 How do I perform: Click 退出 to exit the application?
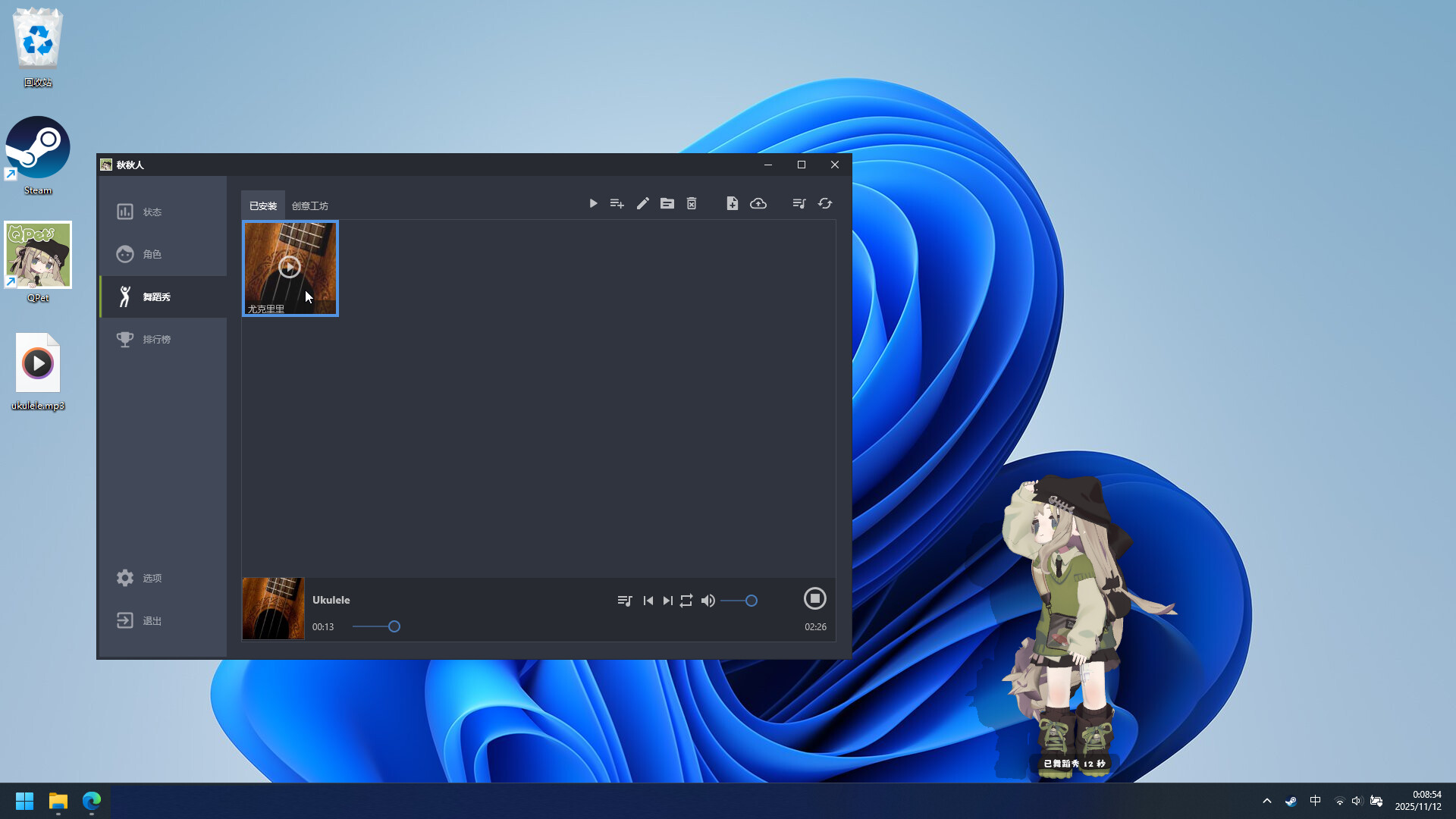(151, 620)
